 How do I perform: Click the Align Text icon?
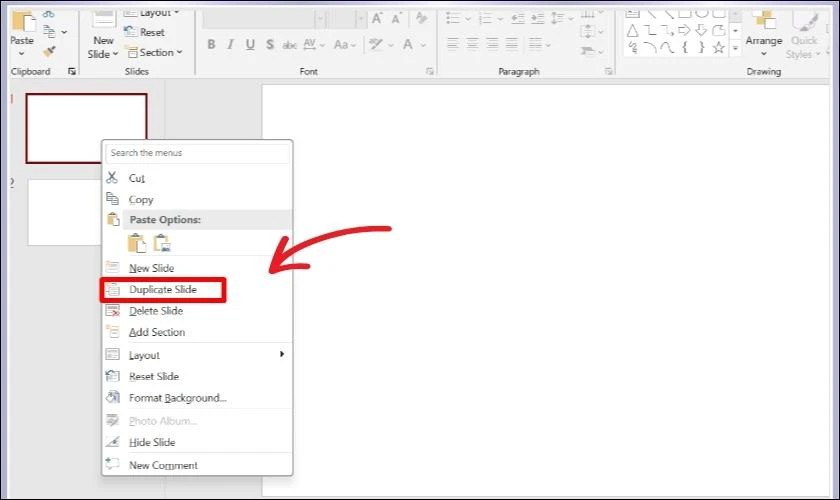click(588, 31)
